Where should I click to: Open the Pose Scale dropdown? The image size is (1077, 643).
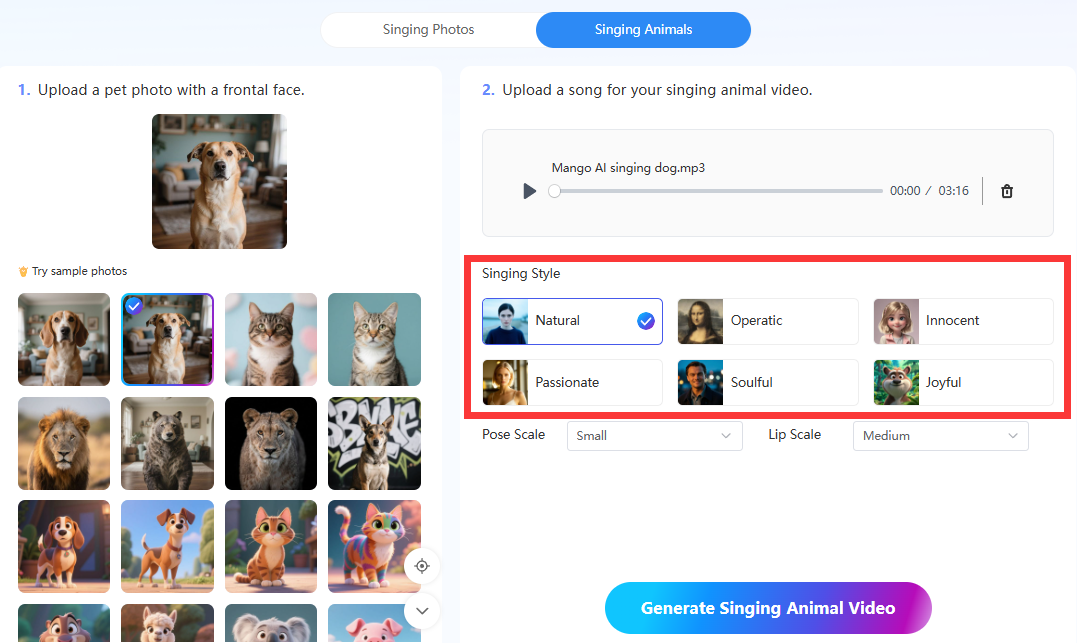pos(654,436)
